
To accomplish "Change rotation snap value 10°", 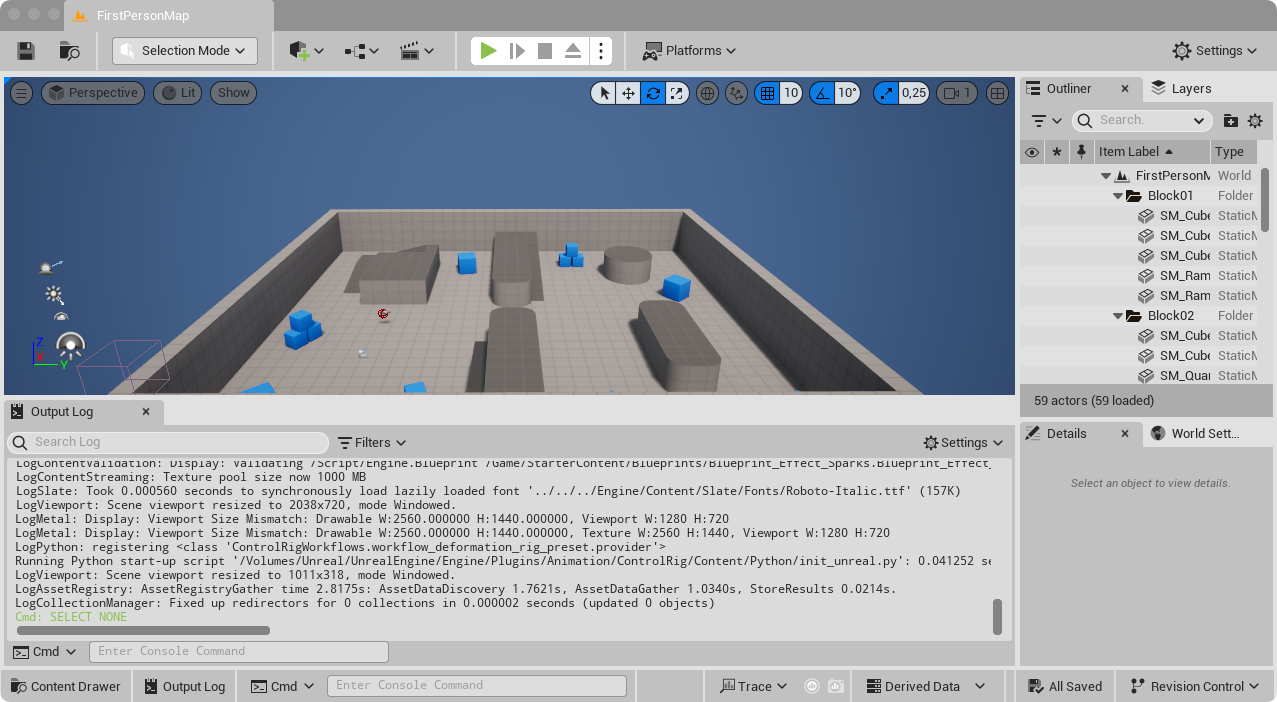I will 848,93.
